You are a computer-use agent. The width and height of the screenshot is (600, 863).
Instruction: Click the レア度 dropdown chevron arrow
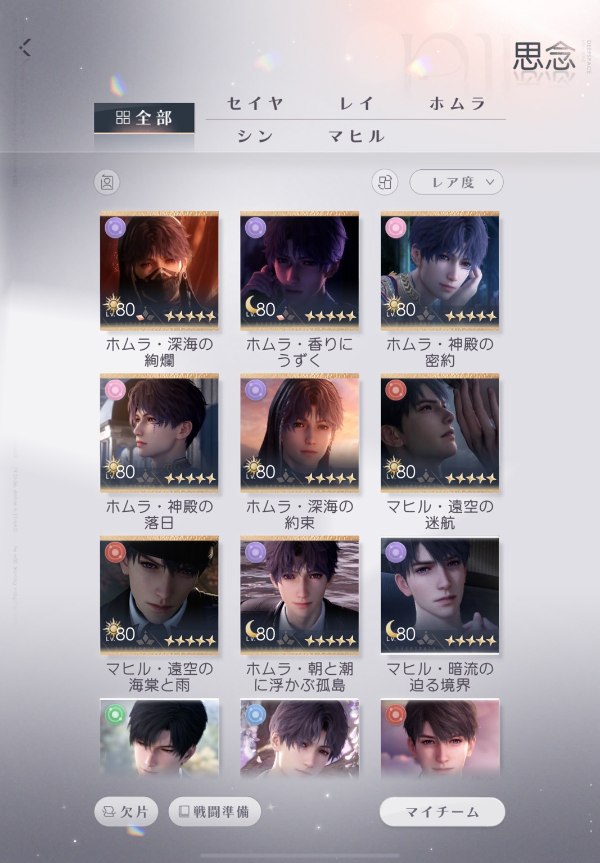tap(490, 182)
